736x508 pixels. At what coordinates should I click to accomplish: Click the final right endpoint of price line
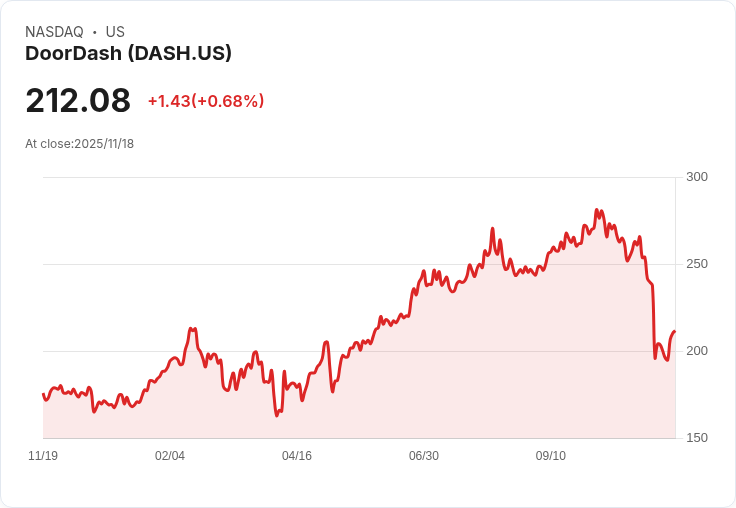pyautogui.click(x=675, y=331)
